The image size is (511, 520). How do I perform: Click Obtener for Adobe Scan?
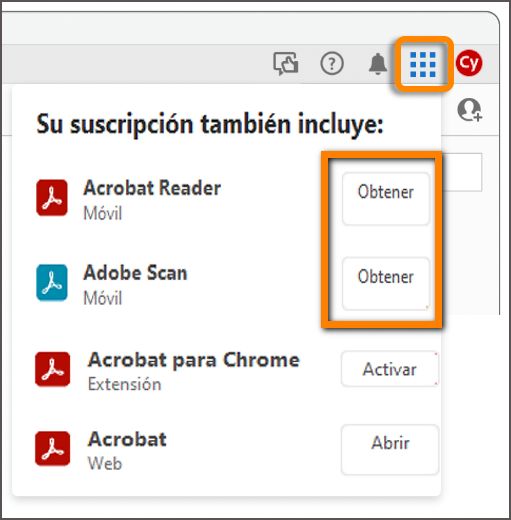point(386,284)
